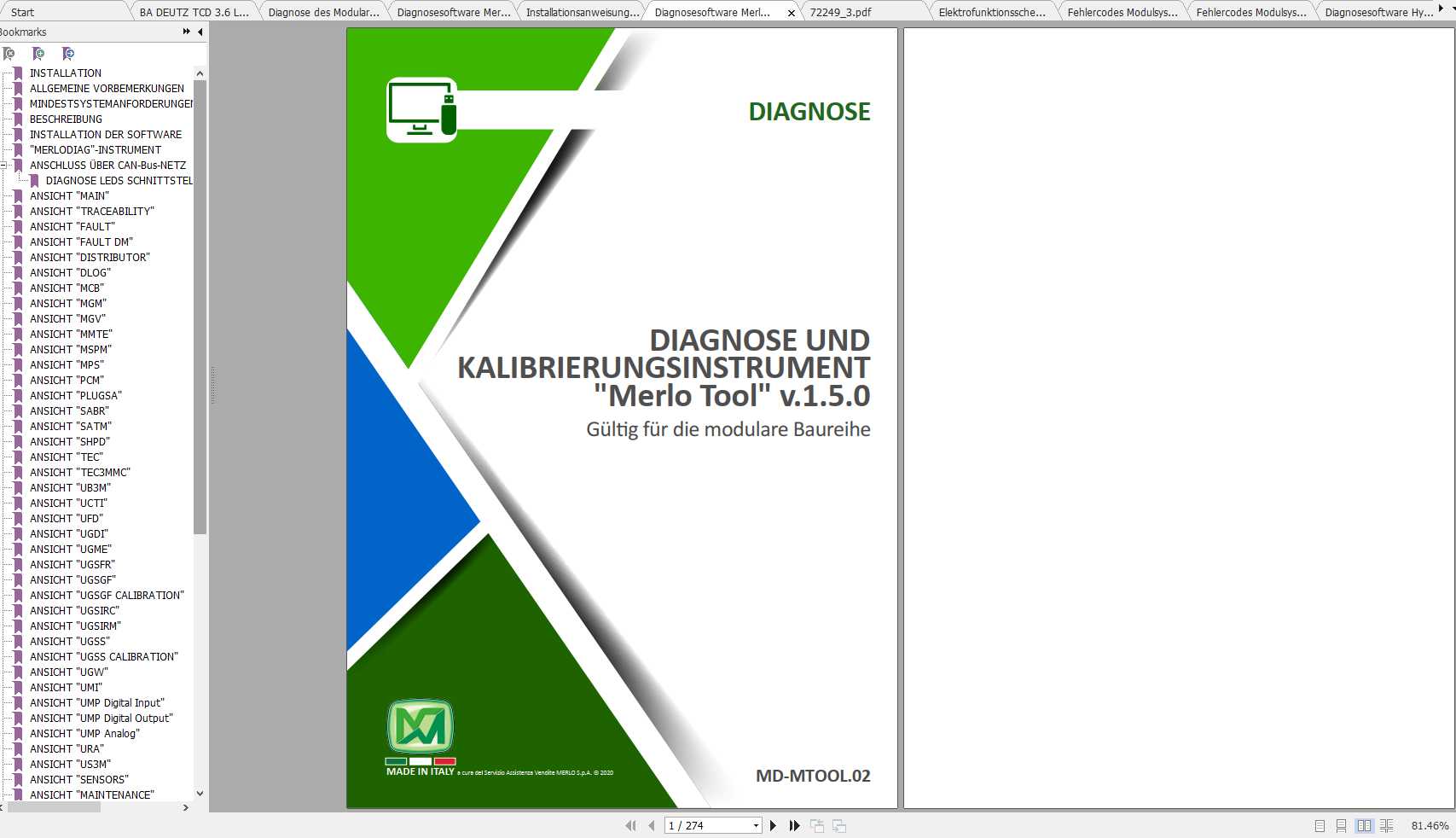Click the bookmark icon beside ANSICHT "UGW"
This screenshot has width=1456, height=838.
click(17, 672)
